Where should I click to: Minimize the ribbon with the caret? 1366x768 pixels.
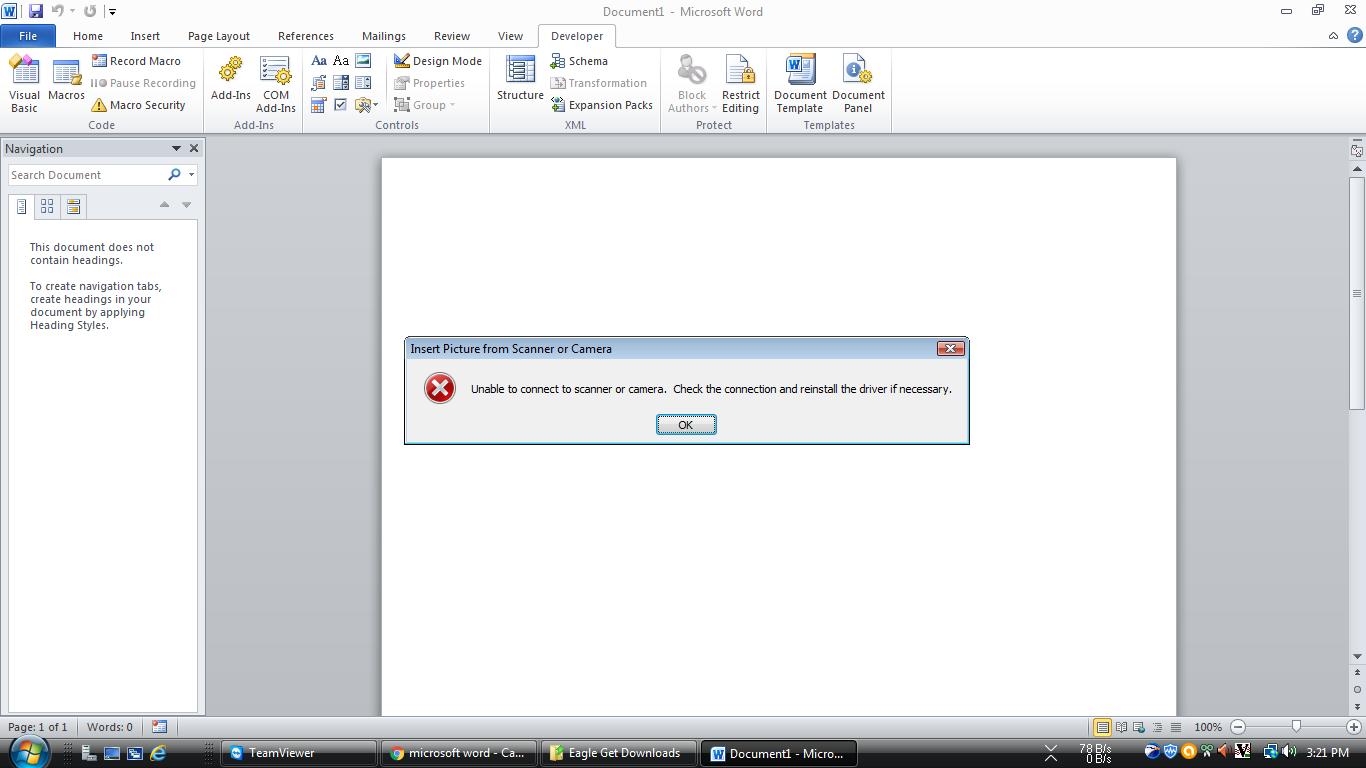1333,36
